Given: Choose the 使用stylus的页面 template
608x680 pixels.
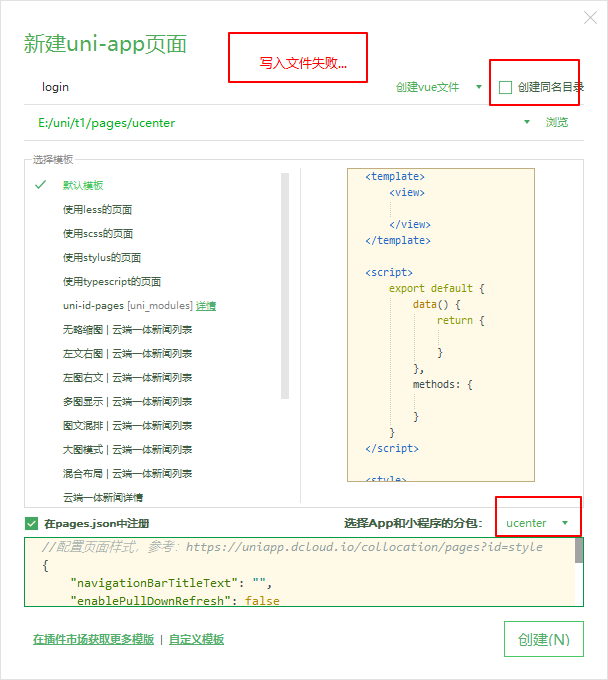Looking at the screenshot, I should click(102, 258).
